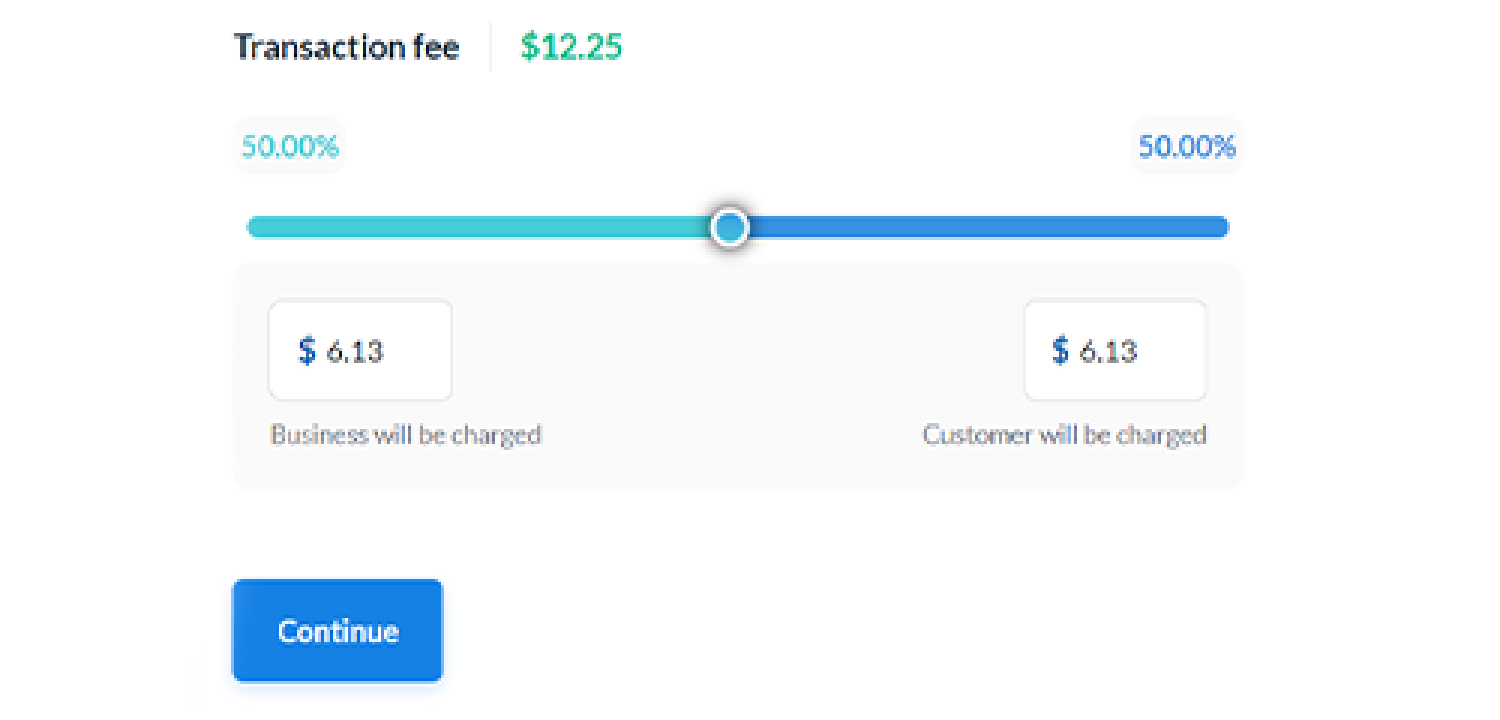The height and width of the screenshot is (720, 1500).
Task: Click the green $12.25 fee amount
Action: tap(571, 47)
